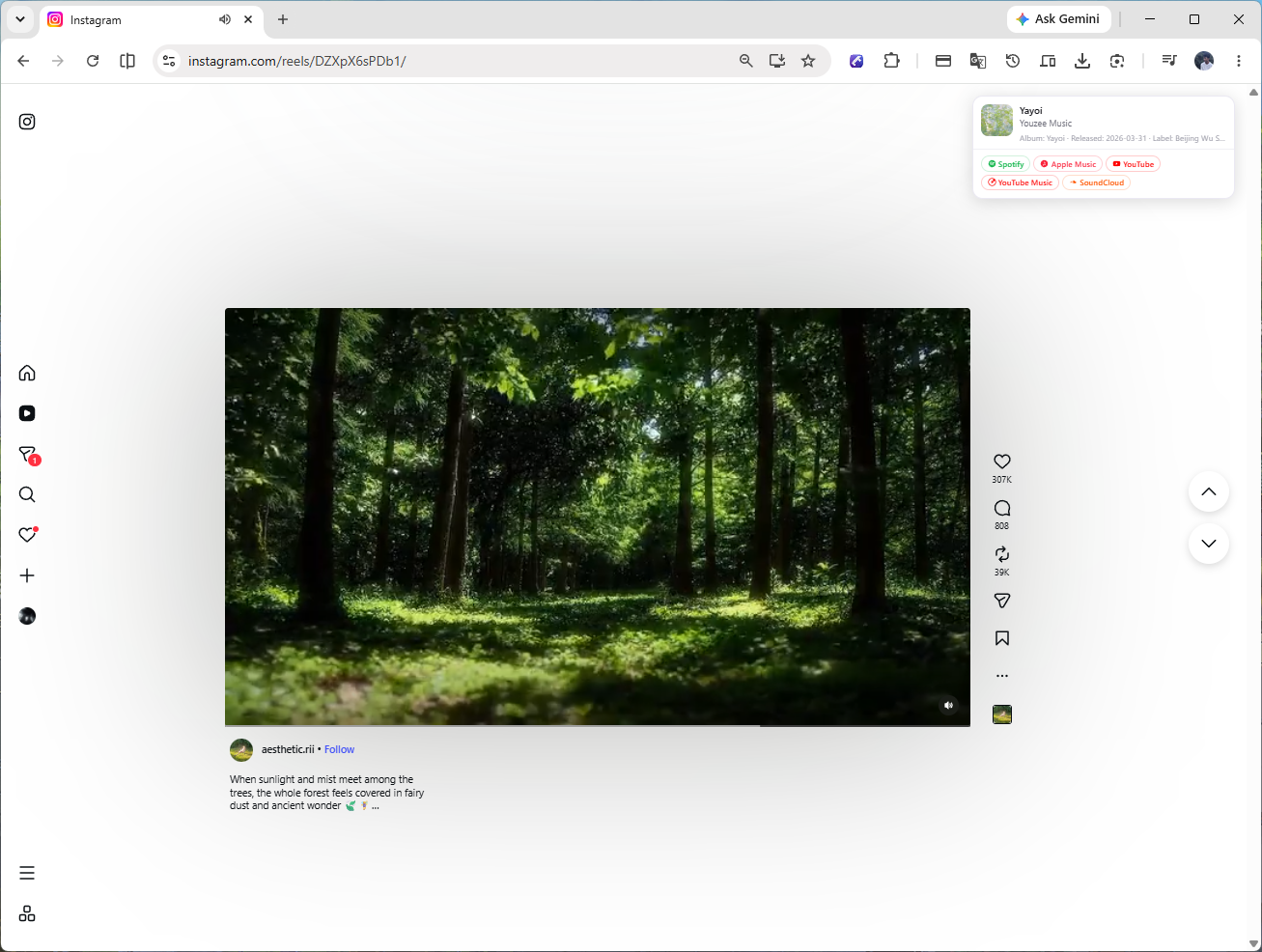Bookmark this page with the star icon

click(x=808, y=61)
